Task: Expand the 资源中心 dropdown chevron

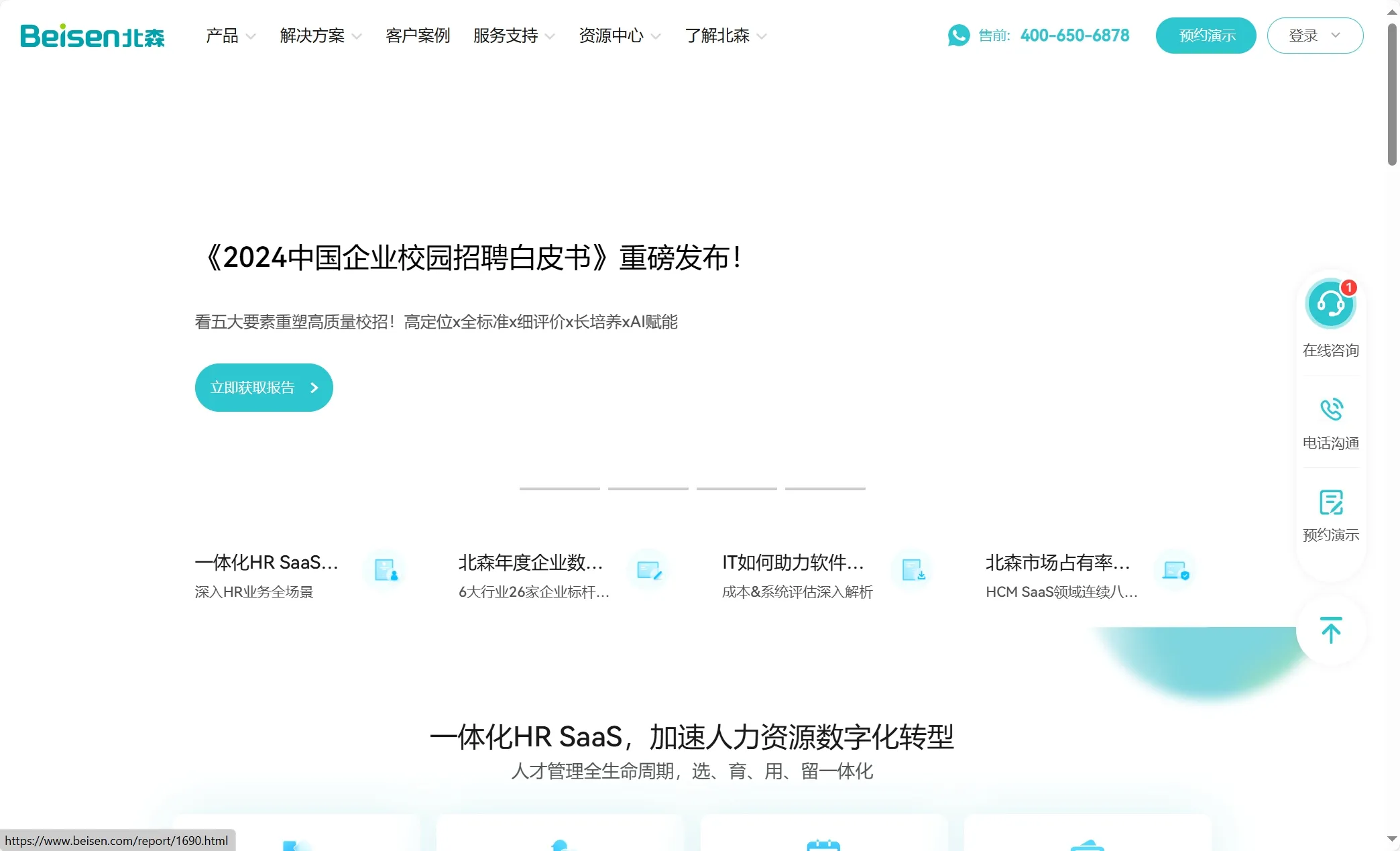Action: (x=656, y=36)
